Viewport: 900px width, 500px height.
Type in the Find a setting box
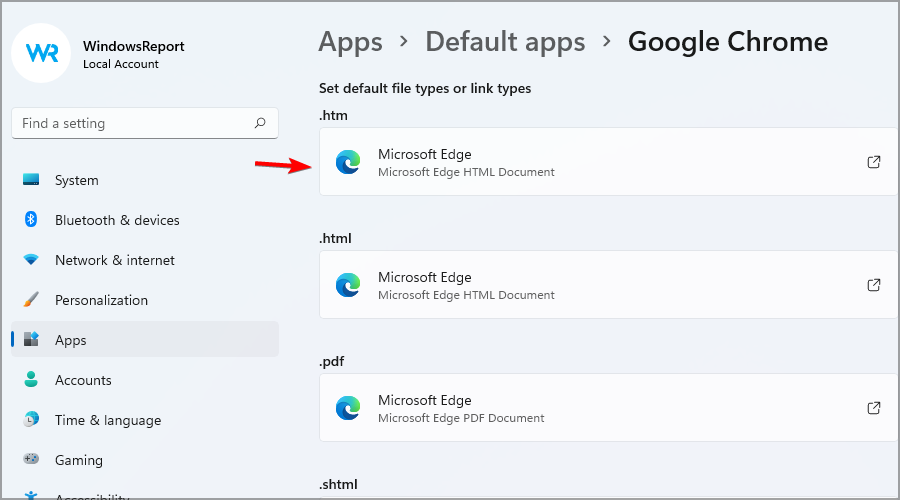(135, 124)
